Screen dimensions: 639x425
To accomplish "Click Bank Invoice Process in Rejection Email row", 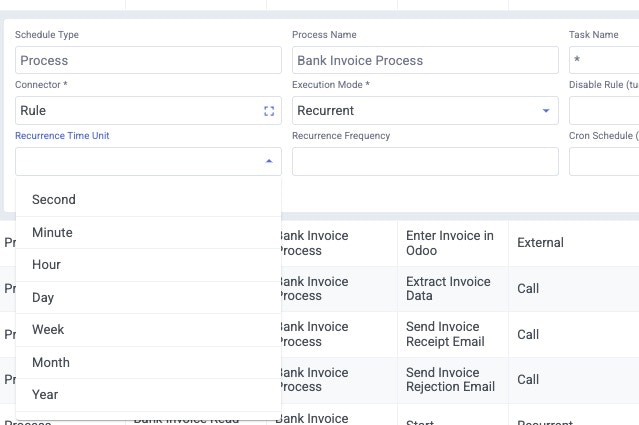I will pyautogui.click(x=339, y=380).
